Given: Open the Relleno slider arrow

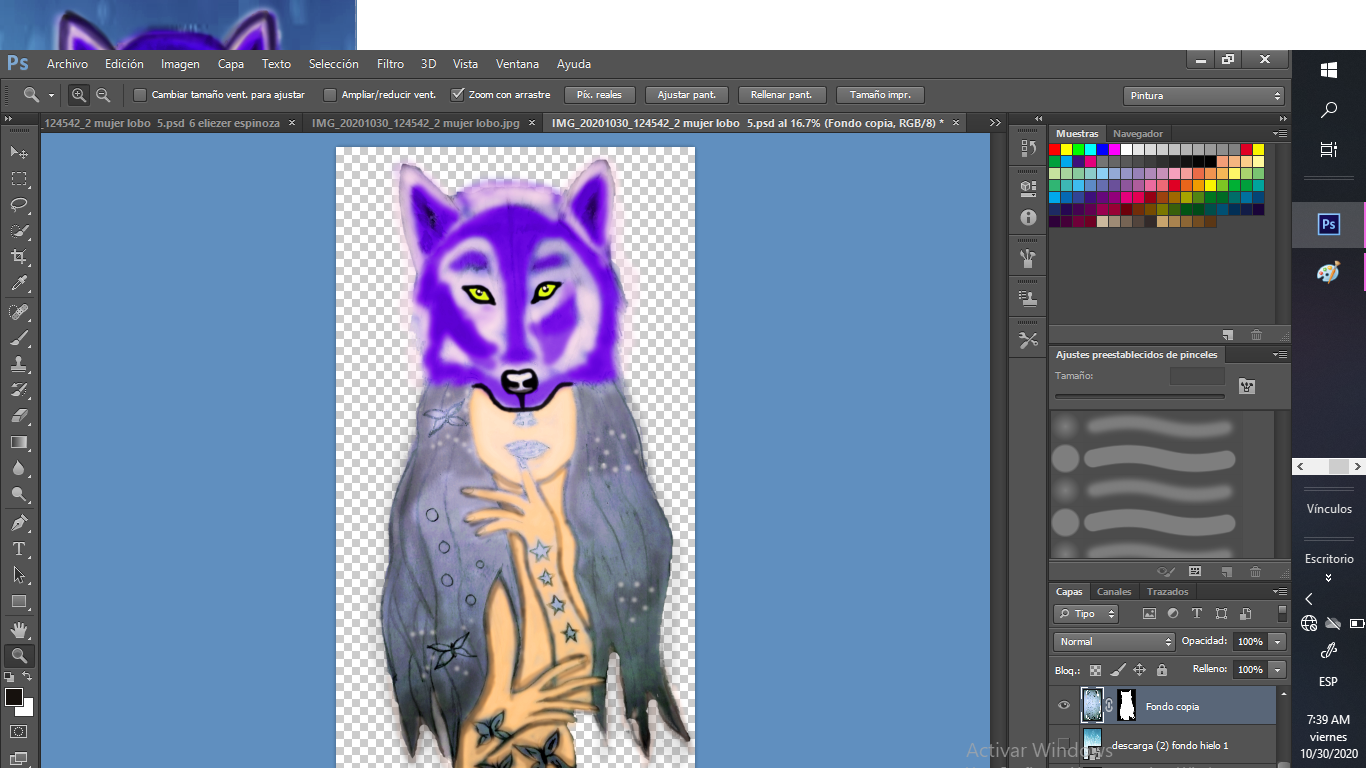Looking at the screenshot, I should [1278, 670].
